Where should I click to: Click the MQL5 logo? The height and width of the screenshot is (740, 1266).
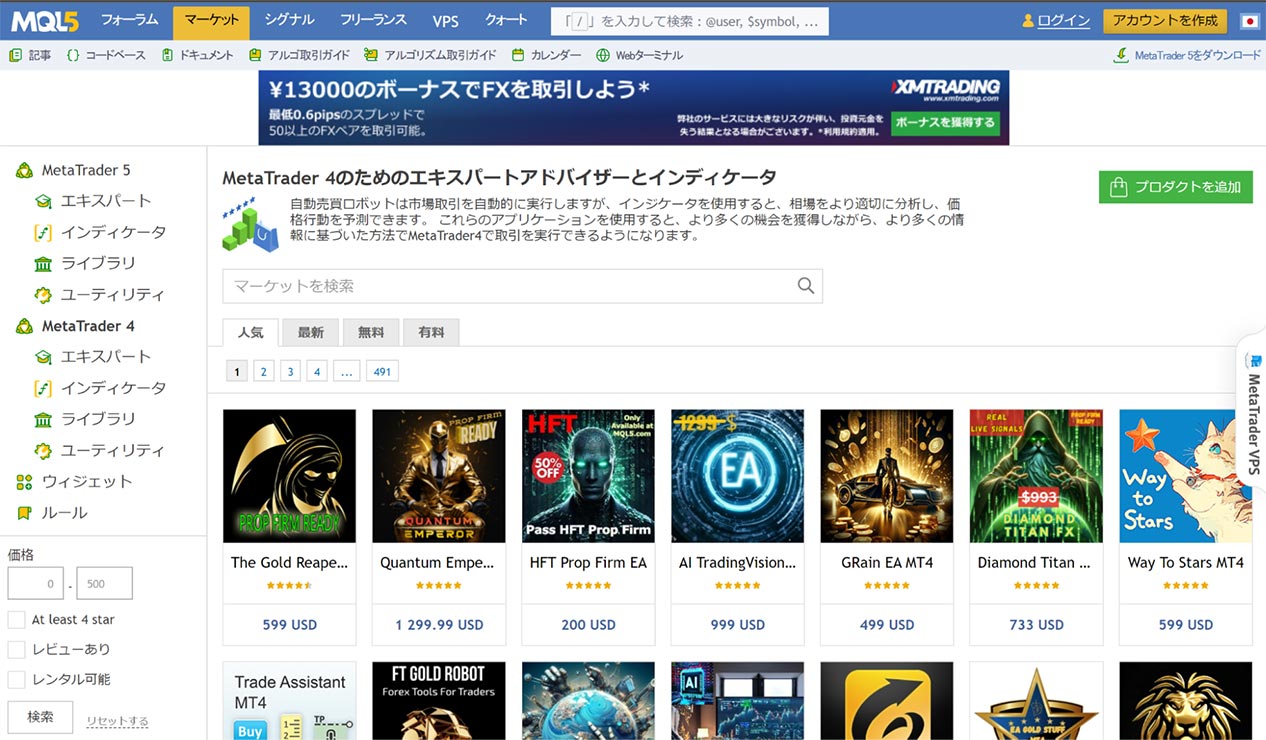[47, 20]
